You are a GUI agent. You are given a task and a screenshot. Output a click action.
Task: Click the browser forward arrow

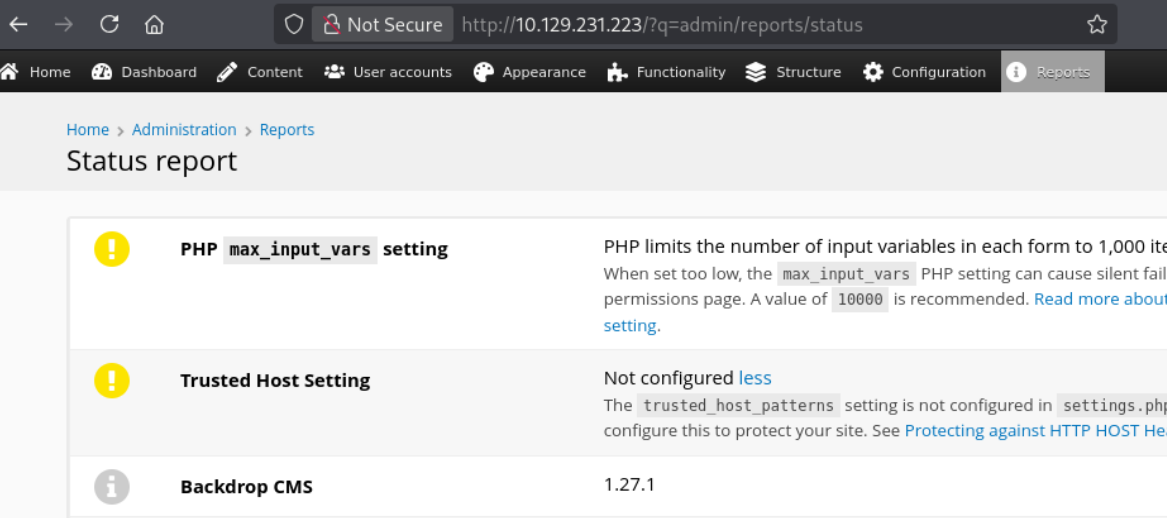click(x=64, y=25)
